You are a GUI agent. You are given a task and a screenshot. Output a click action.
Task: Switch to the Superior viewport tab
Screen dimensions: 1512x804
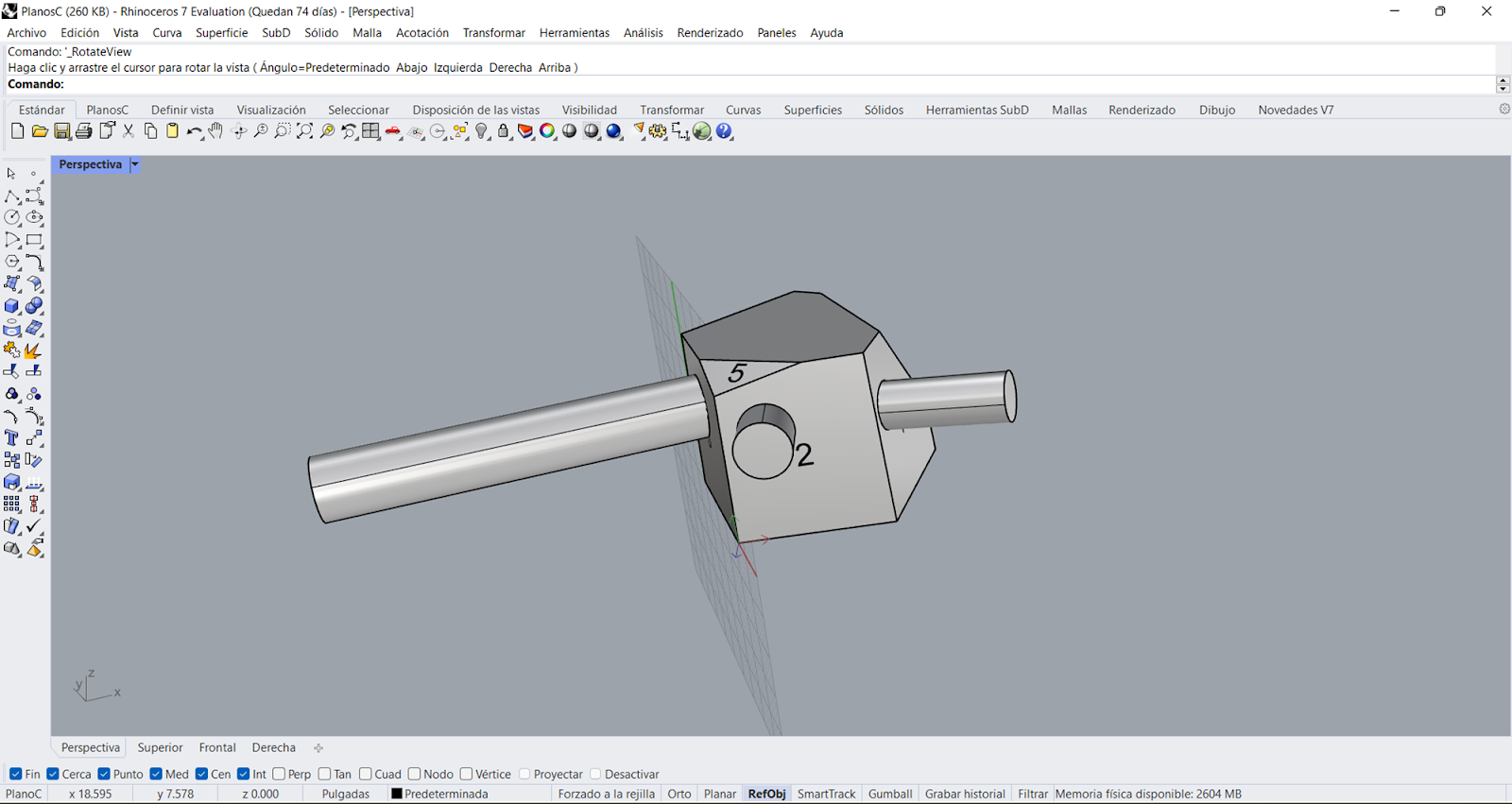(x=160, y=747)
